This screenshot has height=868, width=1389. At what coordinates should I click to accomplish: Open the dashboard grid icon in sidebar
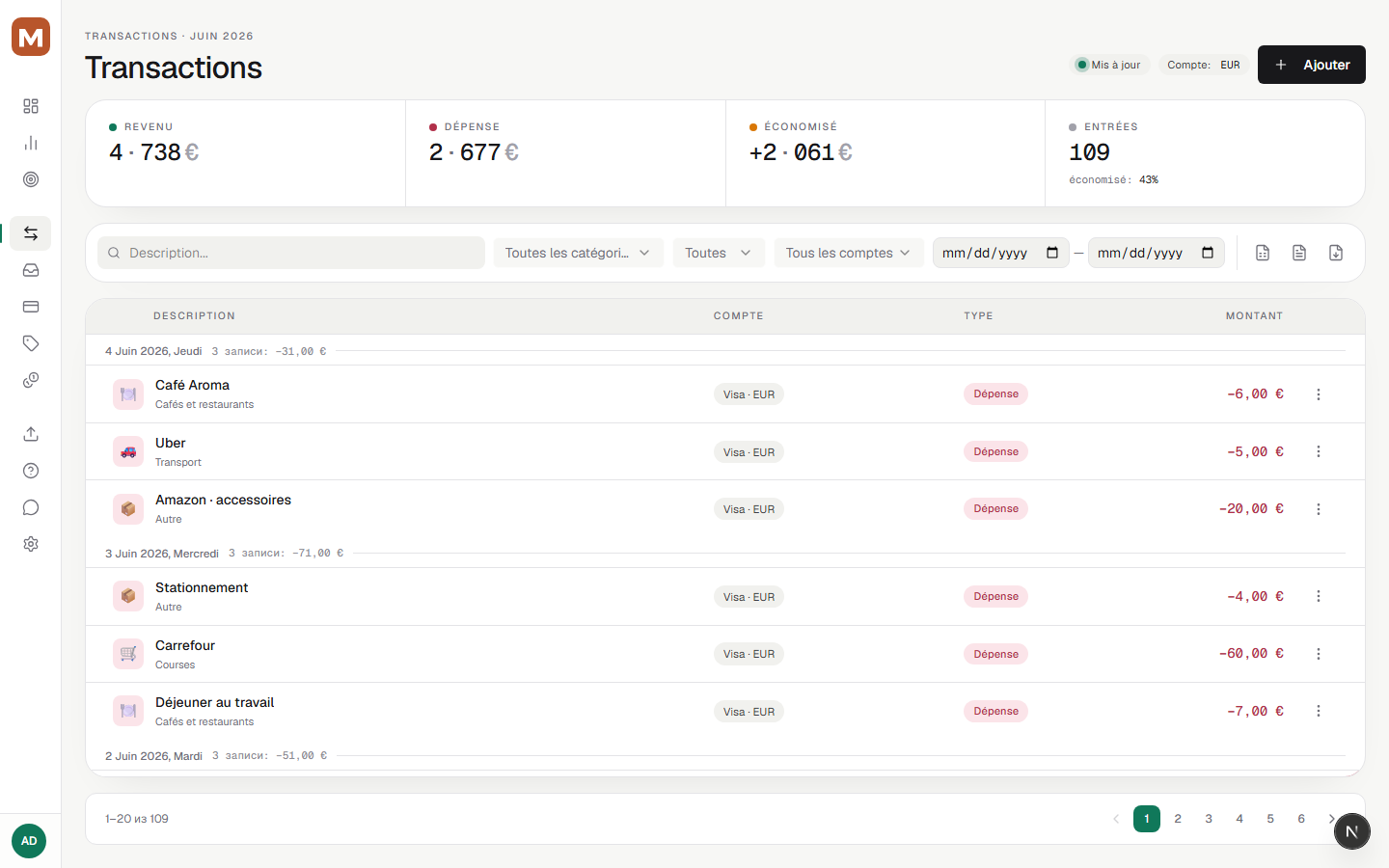coord(31,106)
